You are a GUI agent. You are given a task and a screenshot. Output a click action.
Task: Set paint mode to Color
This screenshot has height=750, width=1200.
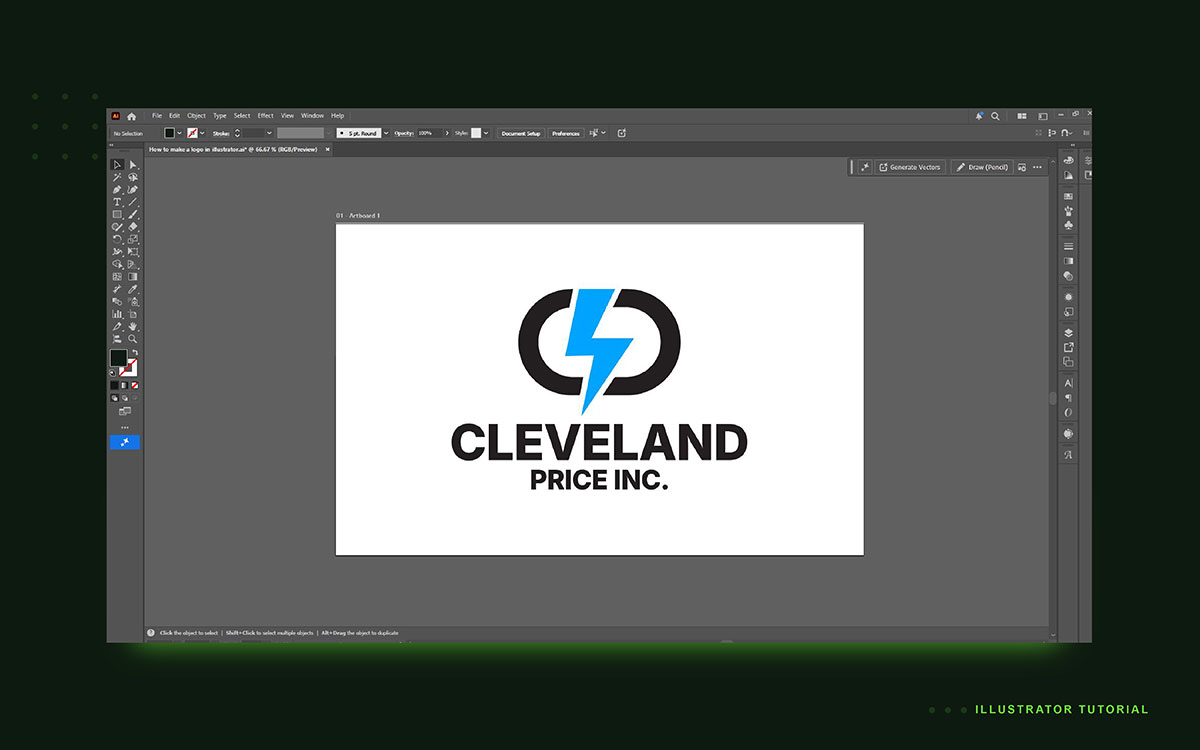tap(114, 385)
